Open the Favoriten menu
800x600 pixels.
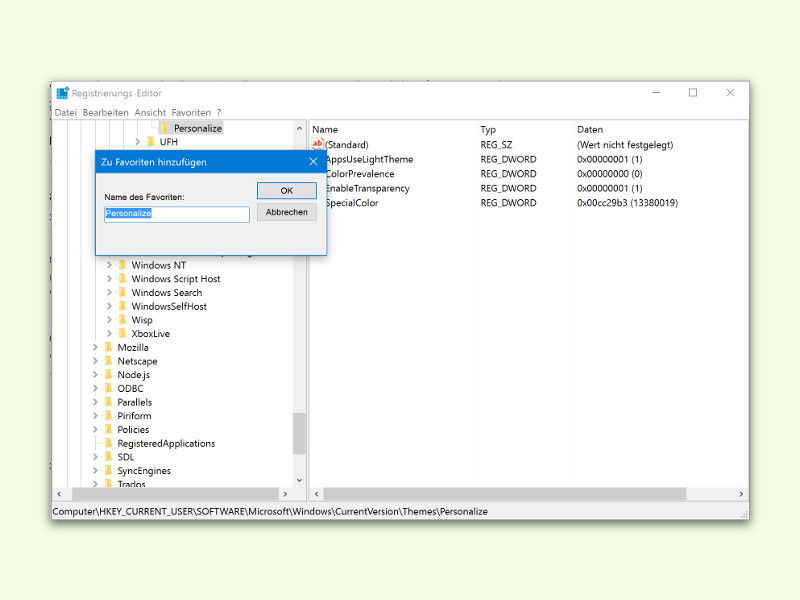pyautogui.click(x=191, y=112)
